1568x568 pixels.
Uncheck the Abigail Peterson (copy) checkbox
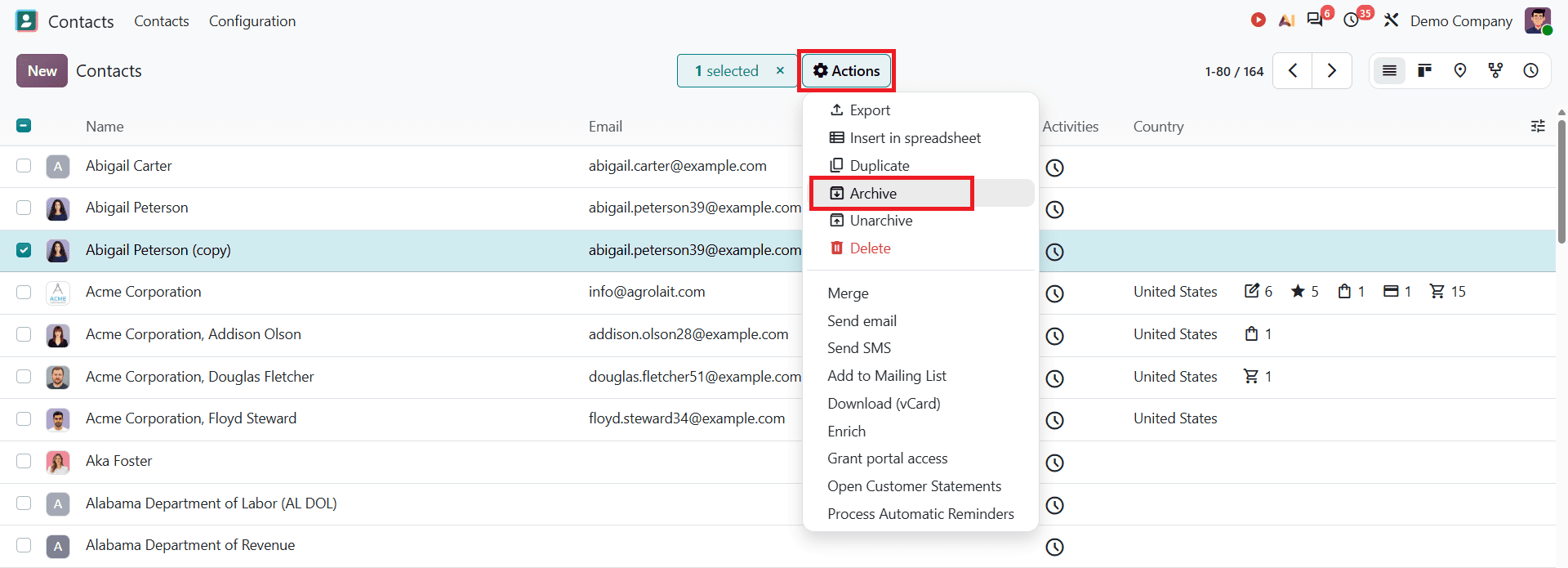click(24, 250)
